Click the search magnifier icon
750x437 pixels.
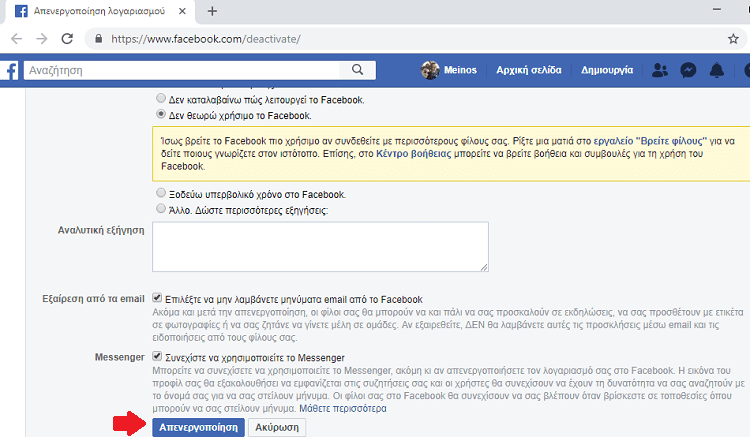click(359, 71)
